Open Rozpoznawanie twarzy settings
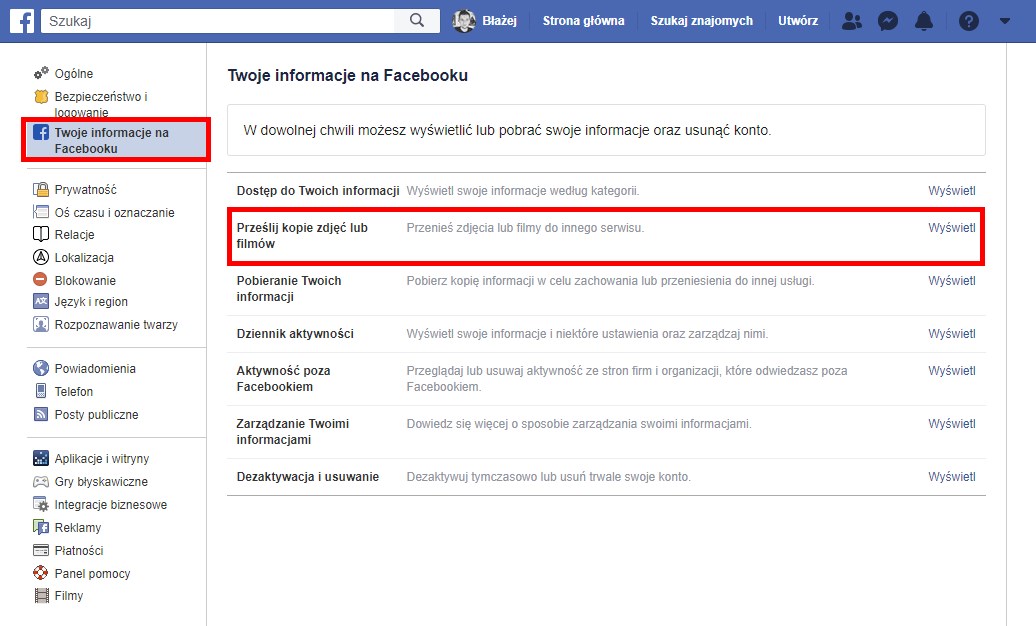Screen dimensions: 1036x626 click(x=116, y=325)
